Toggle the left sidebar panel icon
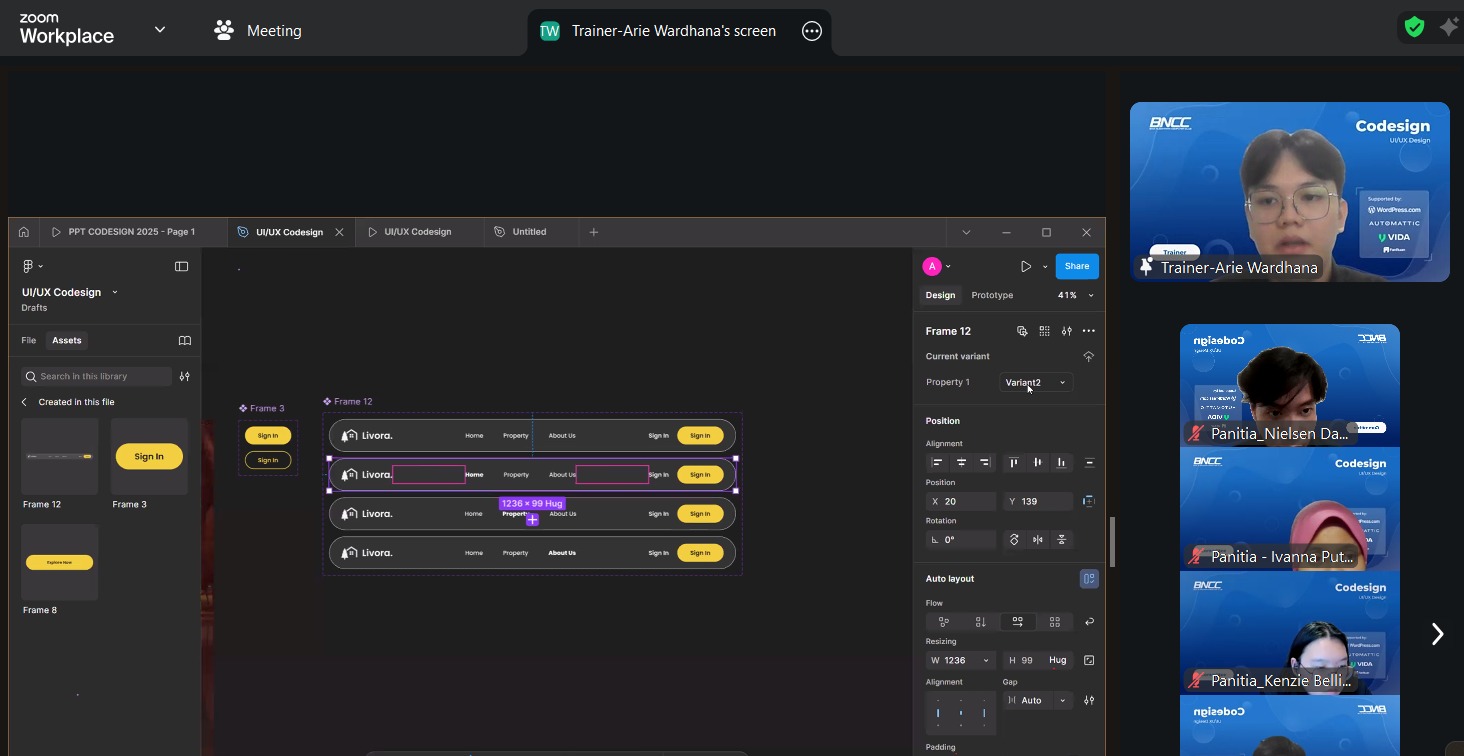 [181, 266]
